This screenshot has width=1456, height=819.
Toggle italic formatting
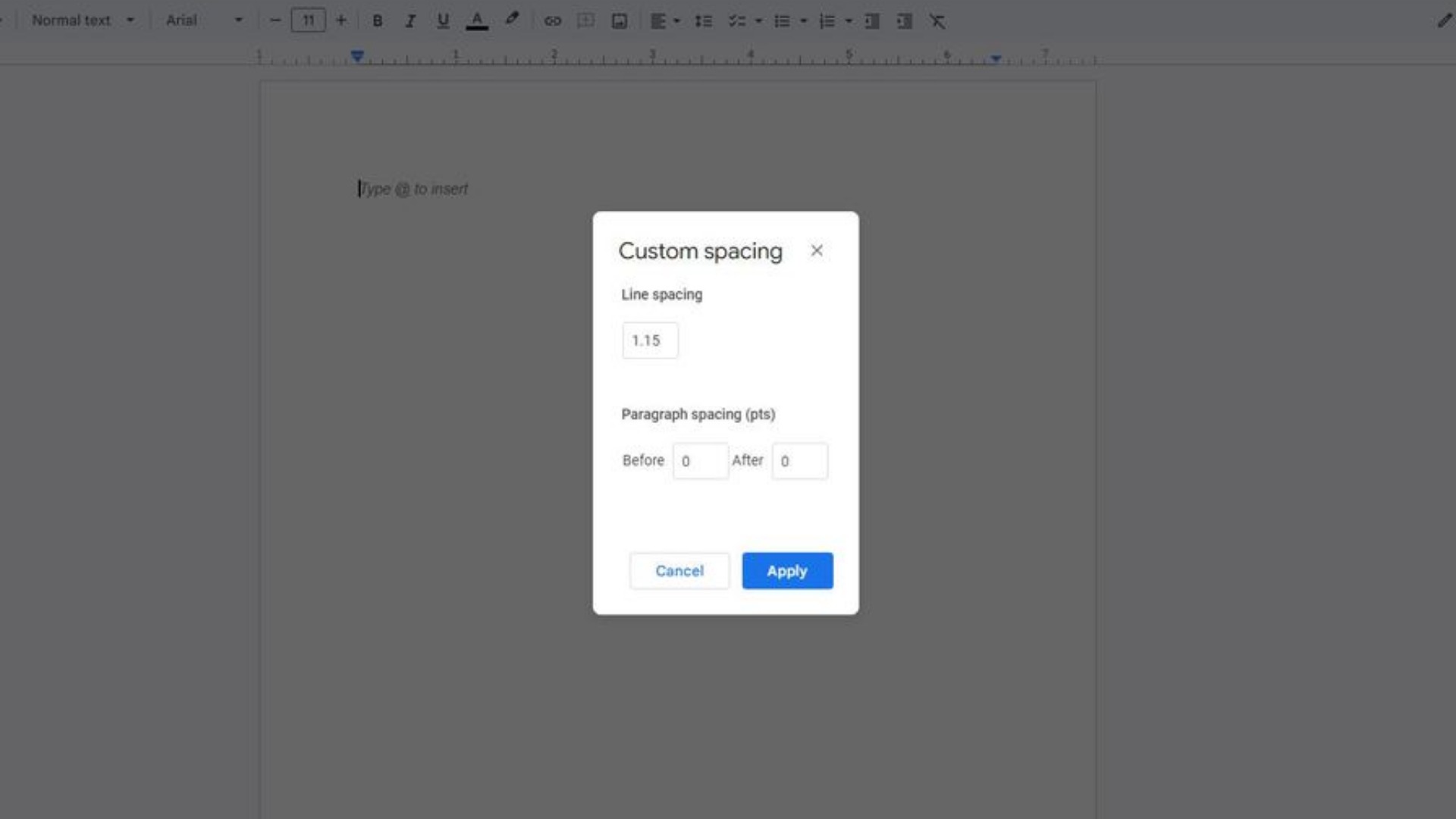pyautogui.click(x=410, y=21)
